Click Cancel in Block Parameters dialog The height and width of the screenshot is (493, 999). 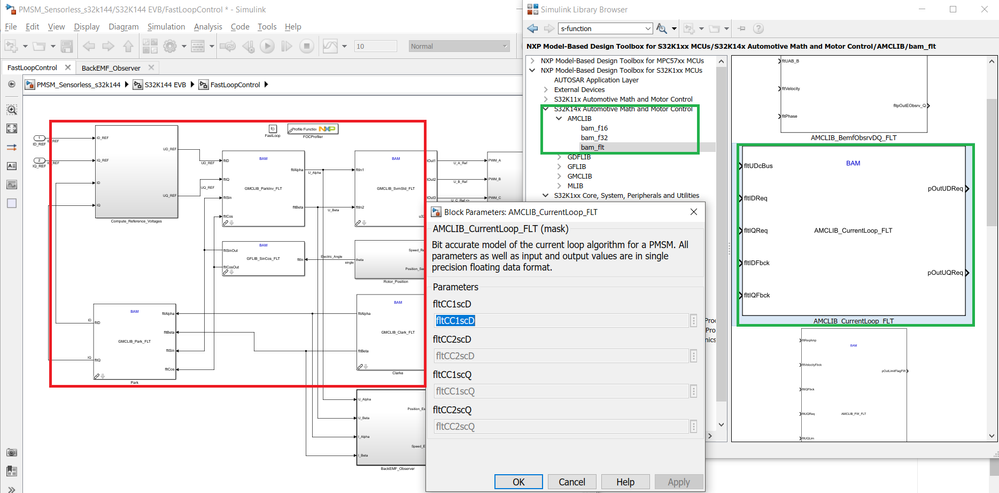tap(572, 482)
